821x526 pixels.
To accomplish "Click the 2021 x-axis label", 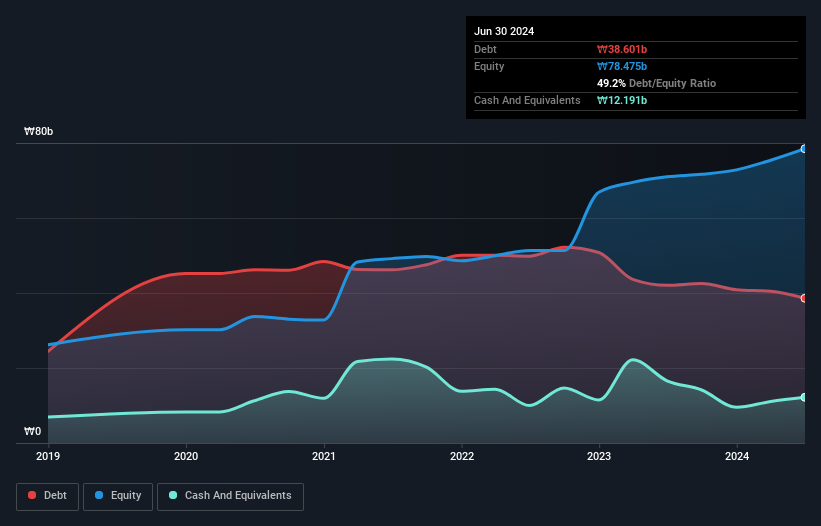I will coord(324,456).
